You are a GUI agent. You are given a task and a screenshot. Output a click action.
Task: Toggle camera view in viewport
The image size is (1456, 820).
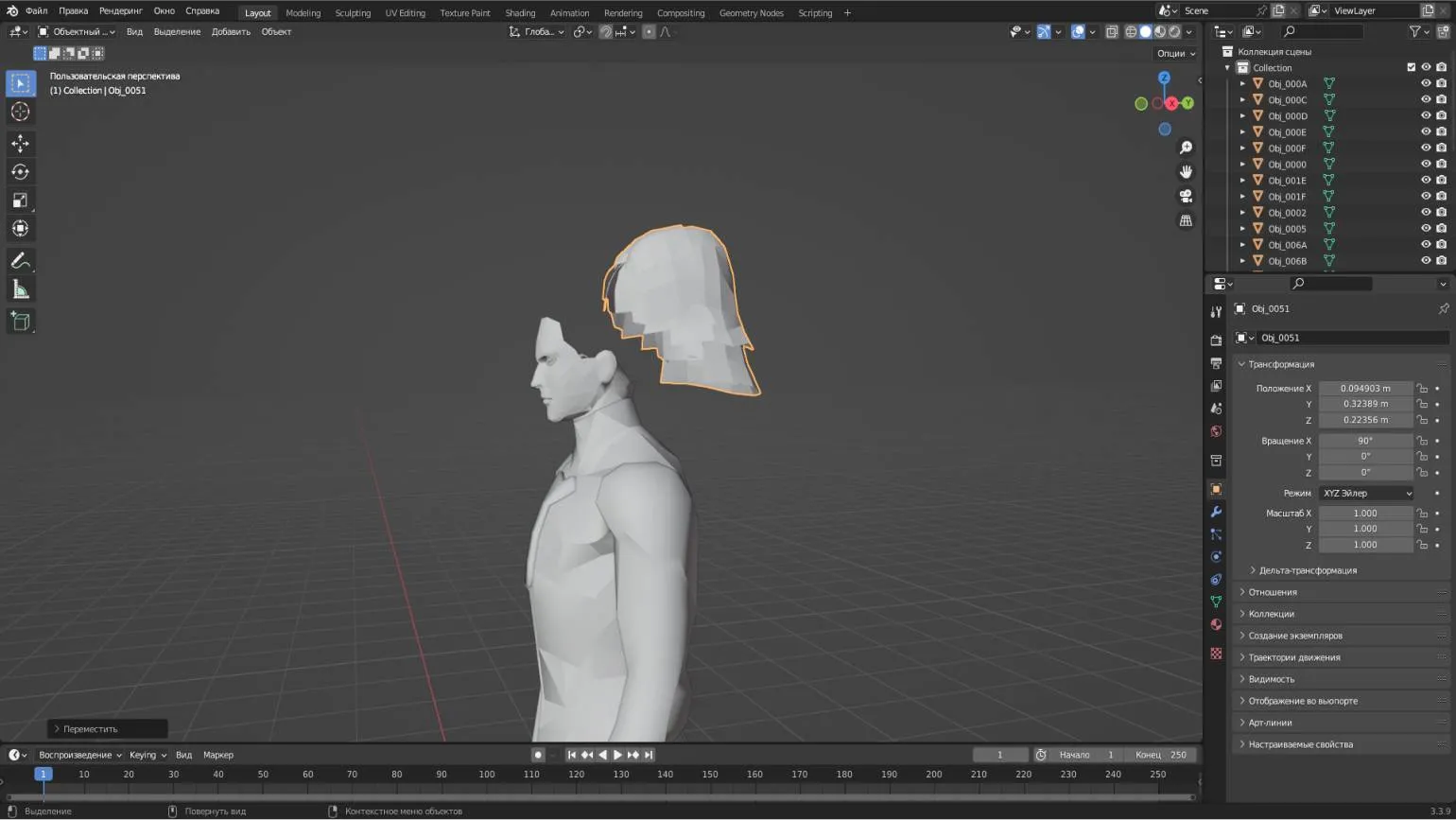coord(1186,197)
